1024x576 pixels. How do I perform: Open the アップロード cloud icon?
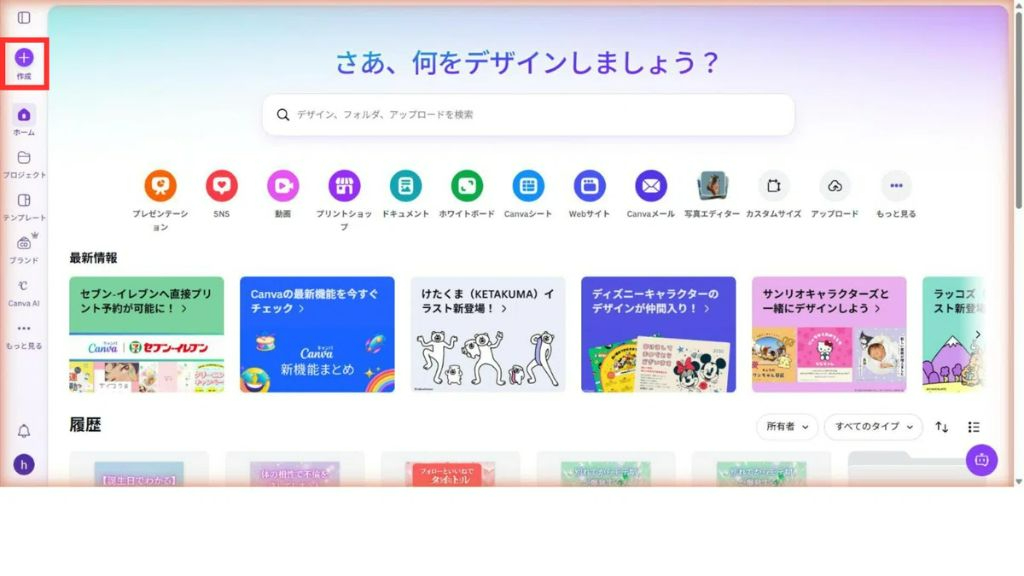click(835, 186)
